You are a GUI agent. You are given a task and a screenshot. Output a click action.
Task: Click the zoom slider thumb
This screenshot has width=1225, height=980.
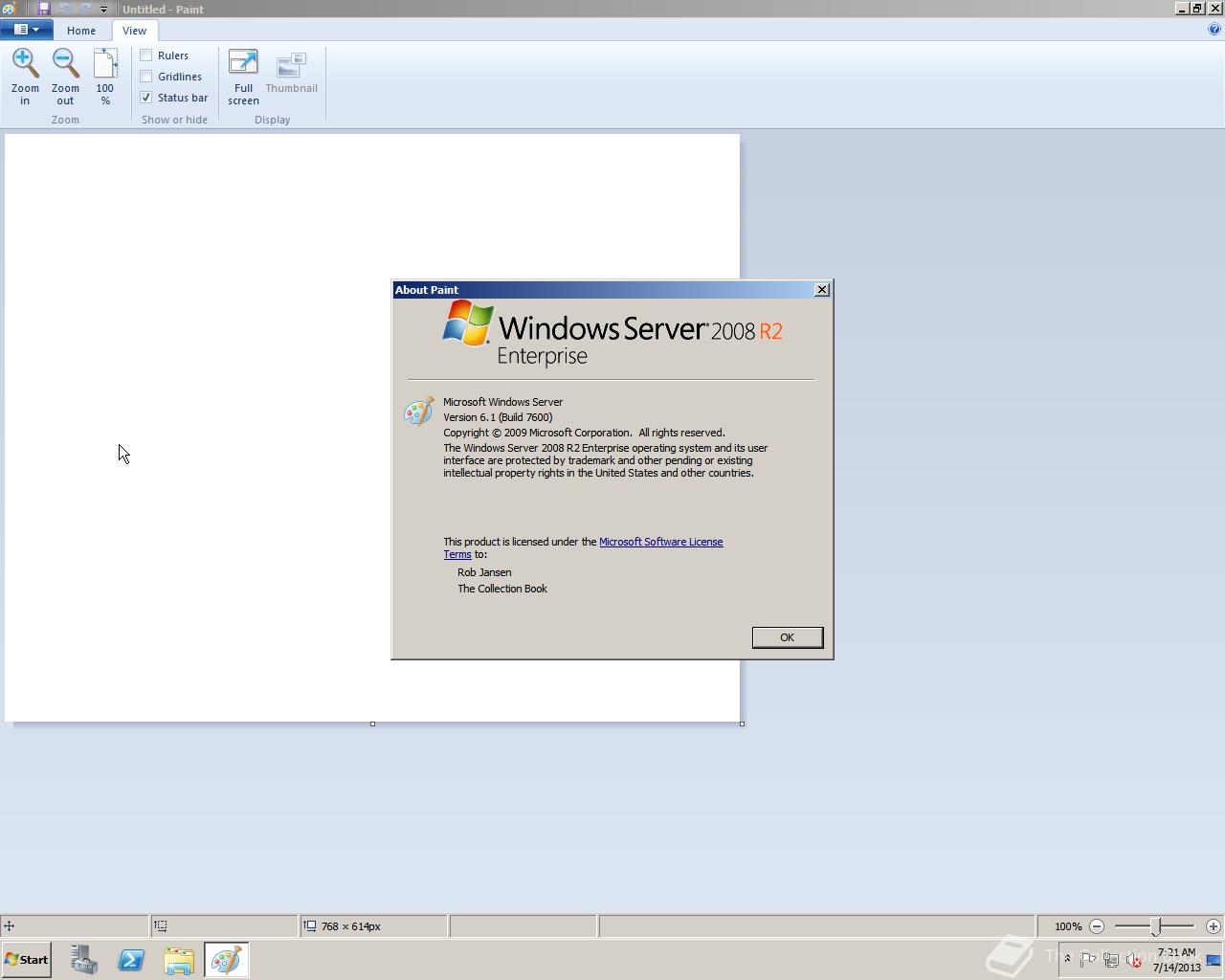[1156, 926]
